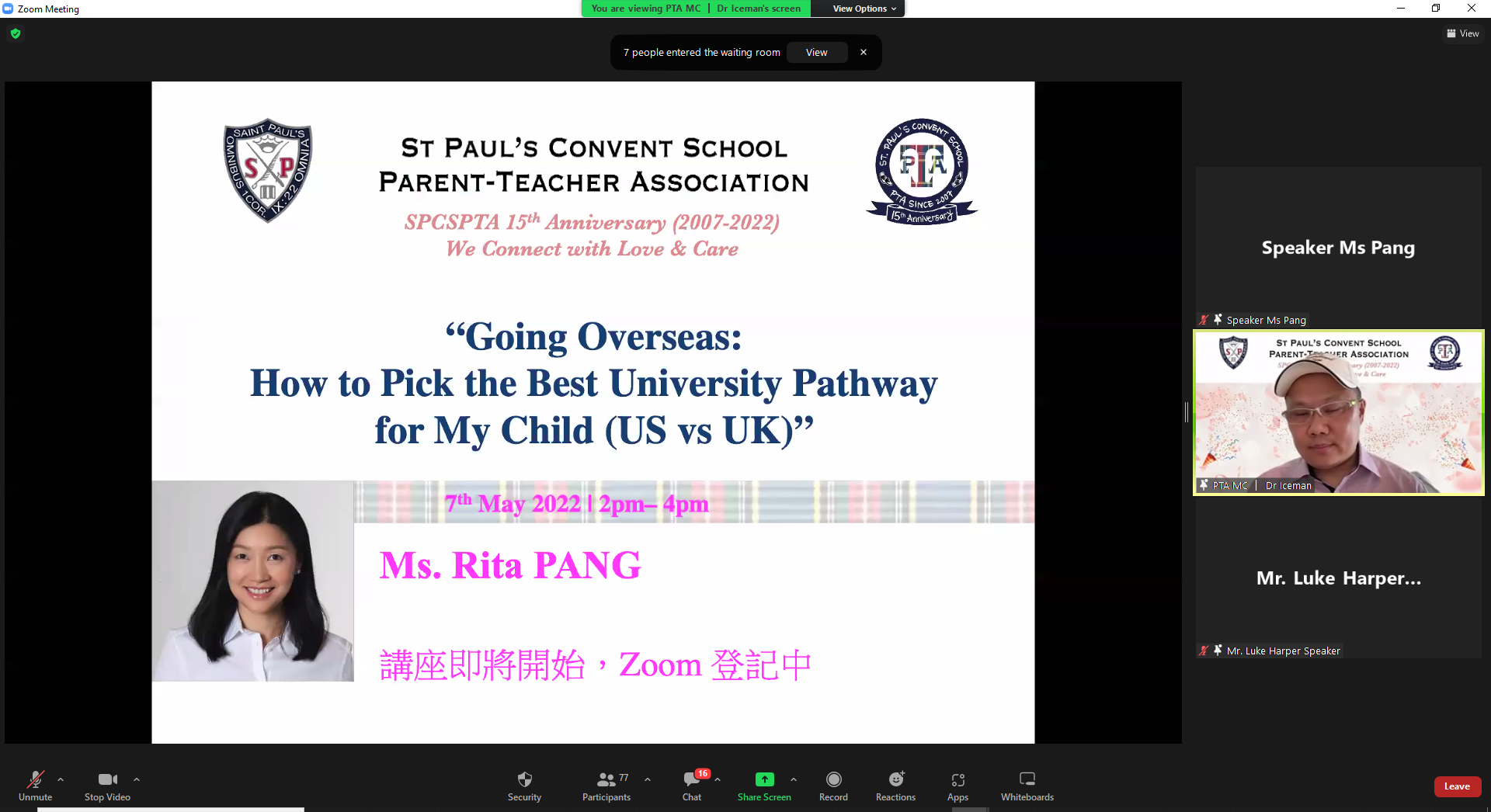Leave the meeting

click(1457, 786)
